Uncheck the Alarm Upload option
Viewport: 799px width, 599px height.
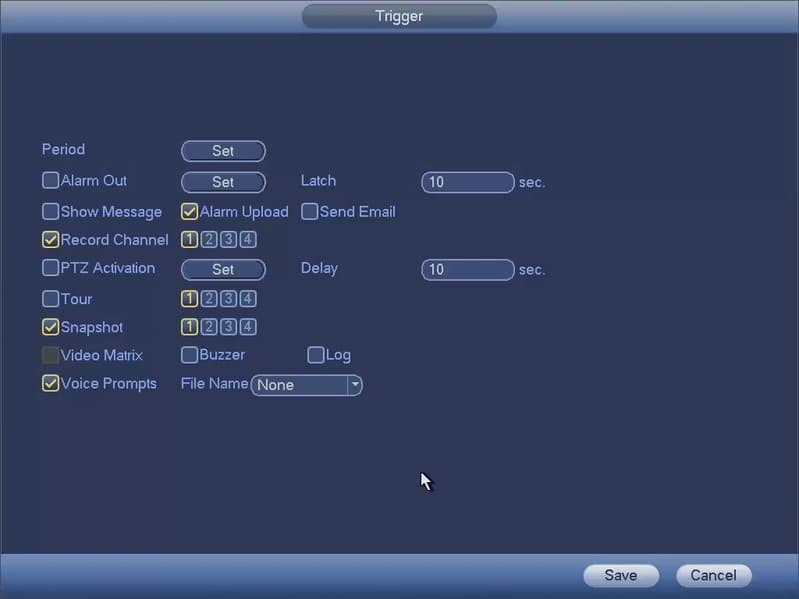190,211
